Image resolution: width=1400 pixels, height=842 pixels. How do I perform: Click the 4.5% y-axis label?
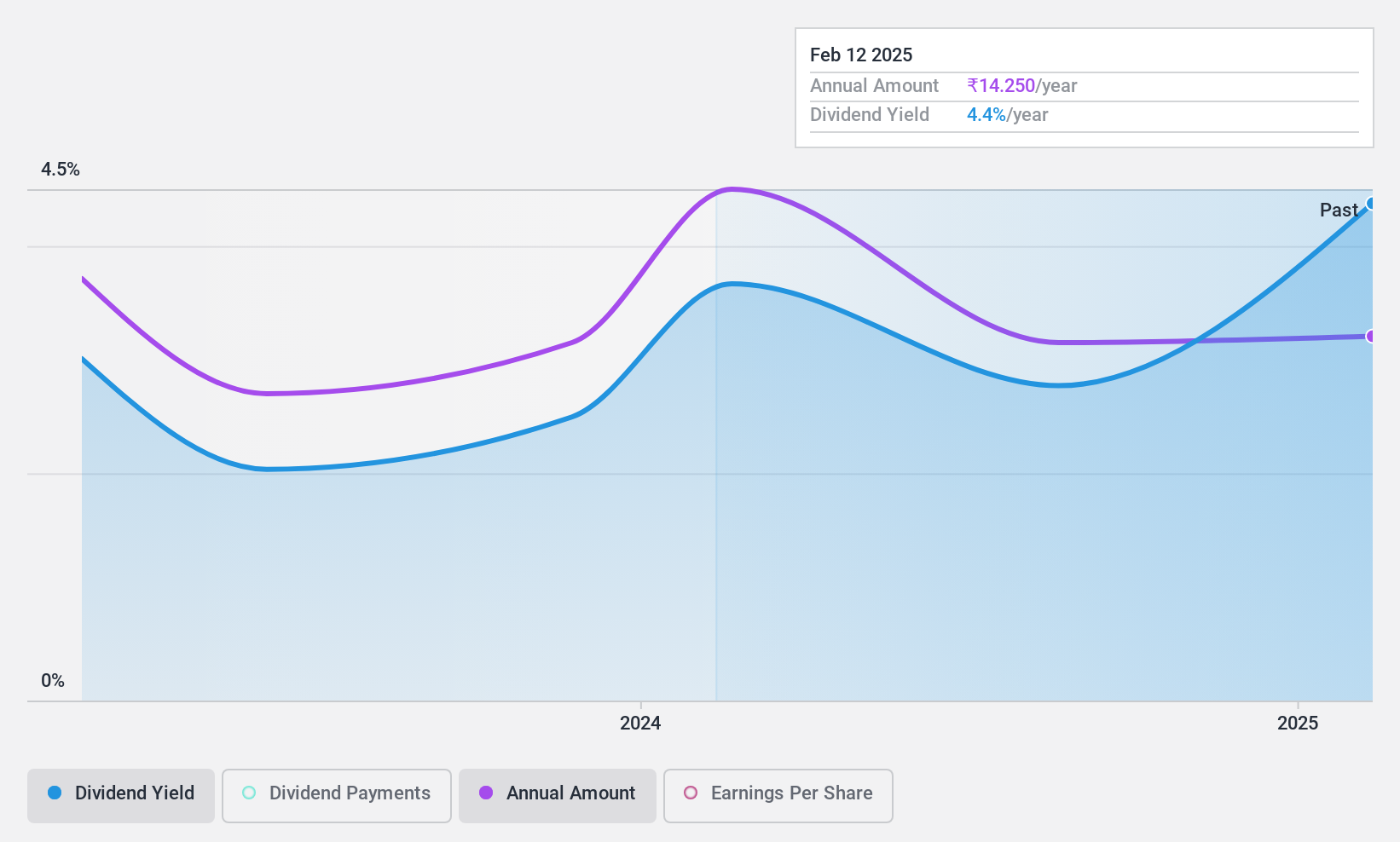tap(61, 169)
